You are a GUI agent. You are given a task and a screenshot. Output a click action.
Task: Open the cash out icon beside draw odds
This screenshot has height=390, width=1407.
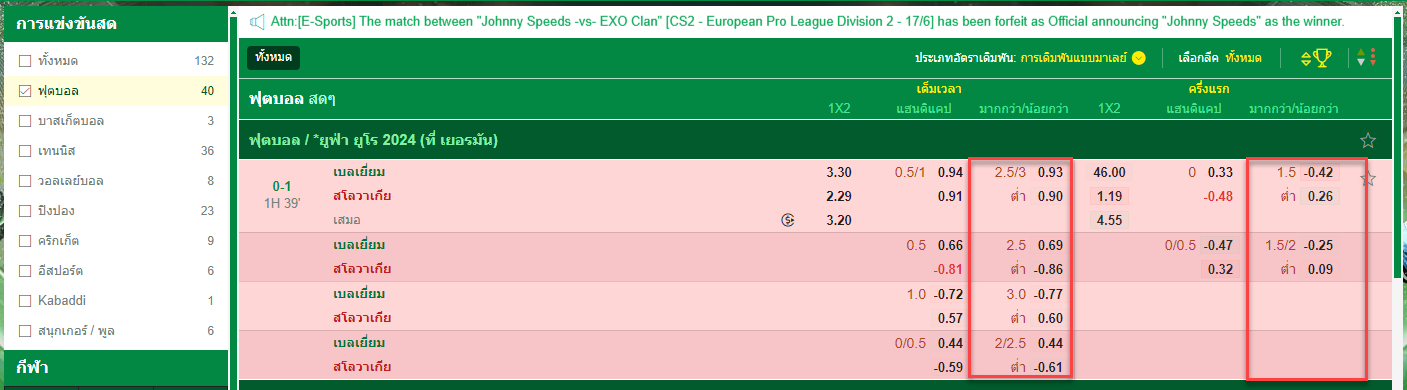click(x=788, y=219)
